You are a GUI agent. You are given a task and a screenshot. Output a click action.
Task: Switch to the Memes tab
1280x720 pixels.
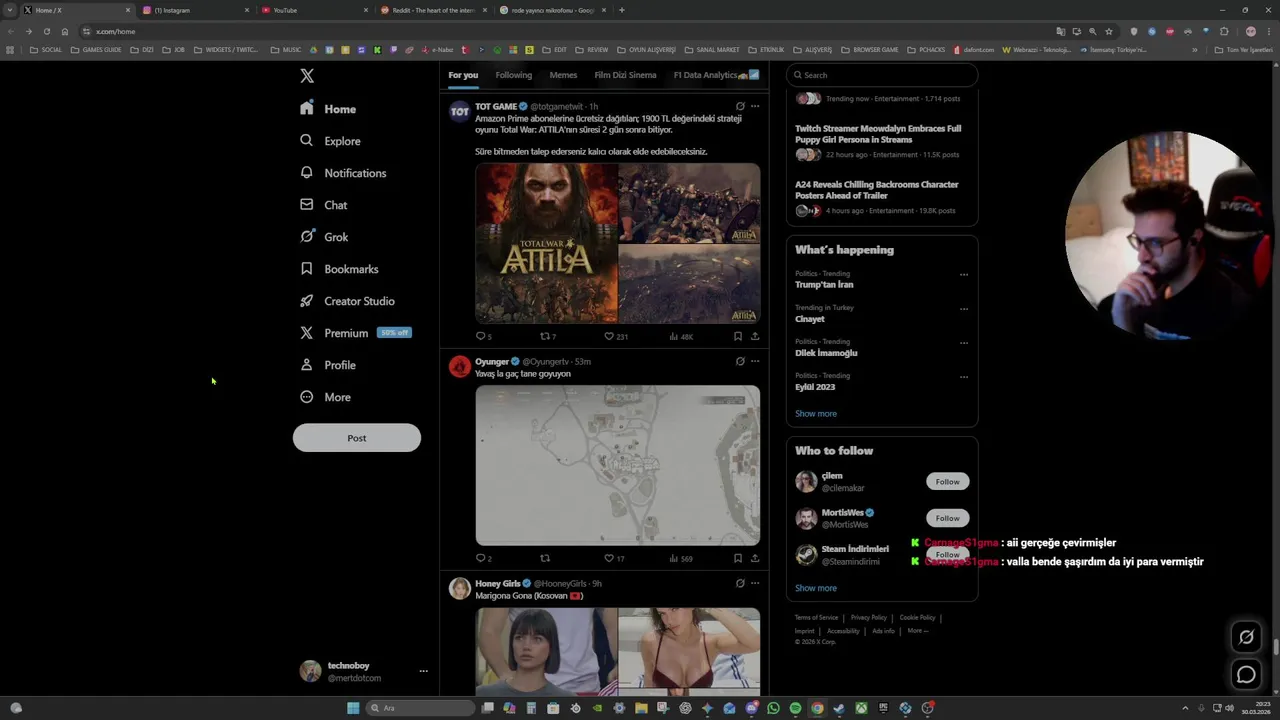point(563,75)
